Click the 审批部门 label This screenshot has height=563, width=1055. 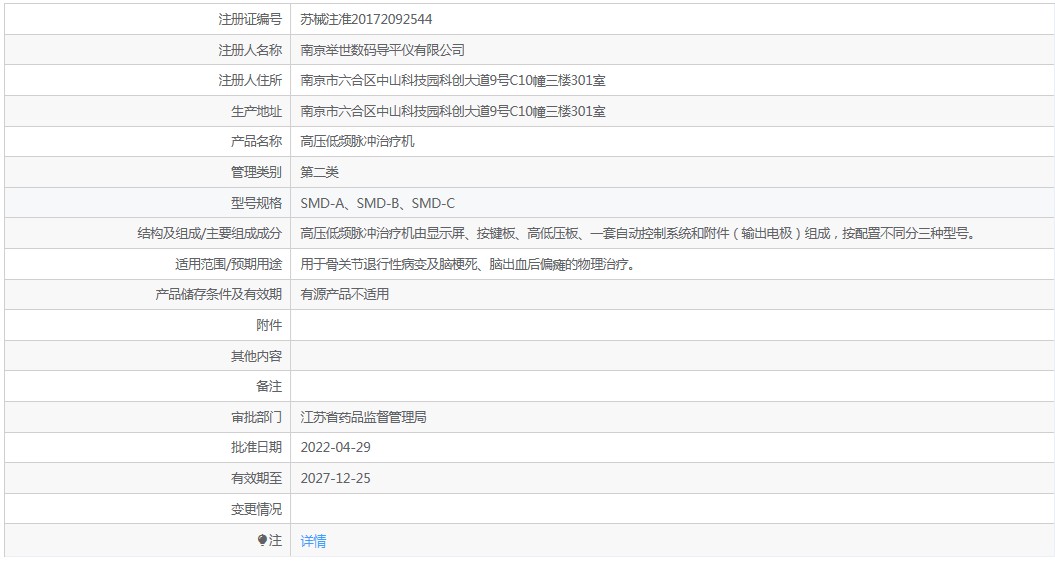(x=256, y=418)
